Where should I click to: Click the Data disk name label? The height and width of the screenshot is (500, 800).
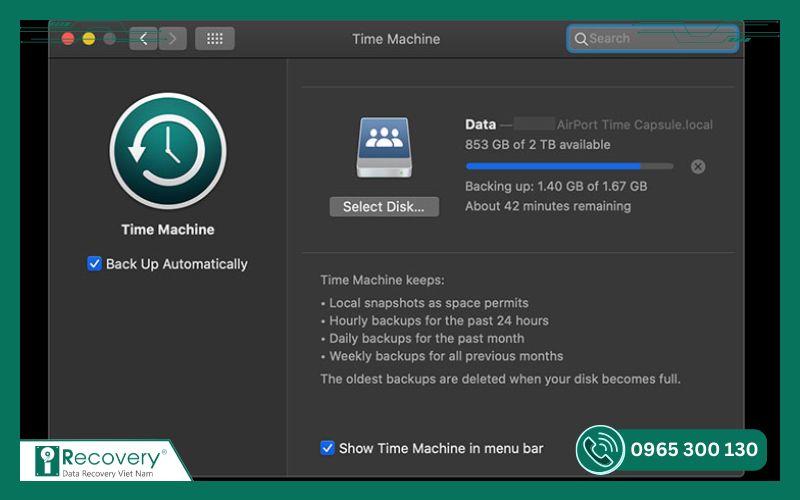coord(480,124)
